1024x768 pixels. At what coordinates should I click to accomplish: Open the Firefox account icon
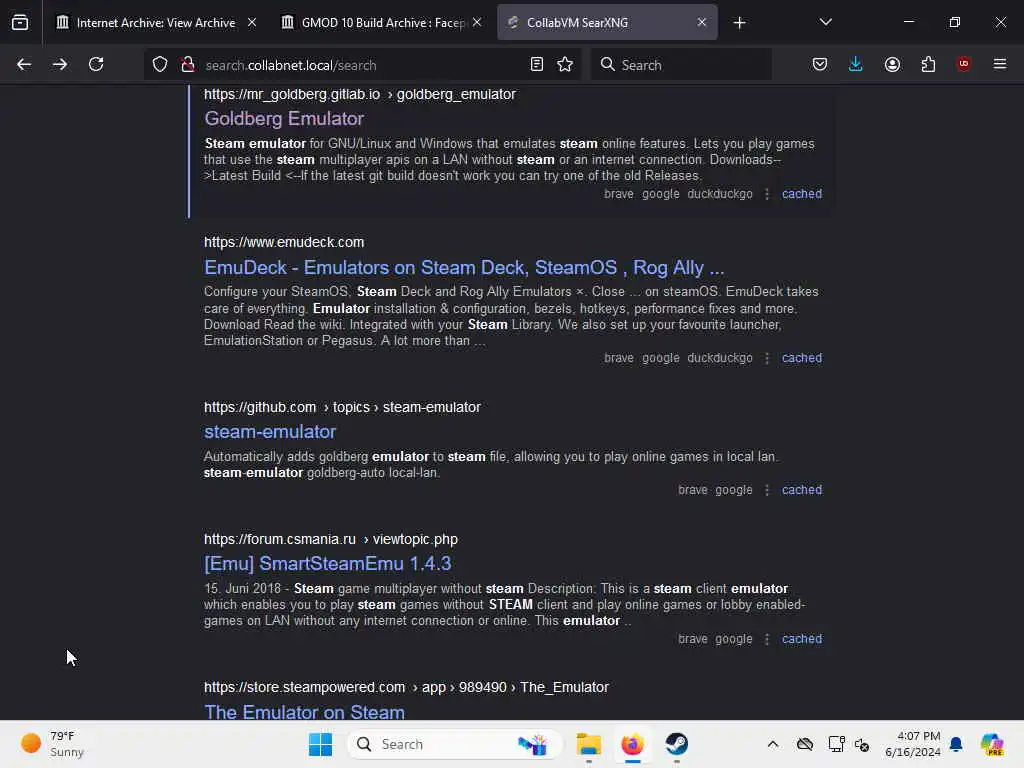892,65
